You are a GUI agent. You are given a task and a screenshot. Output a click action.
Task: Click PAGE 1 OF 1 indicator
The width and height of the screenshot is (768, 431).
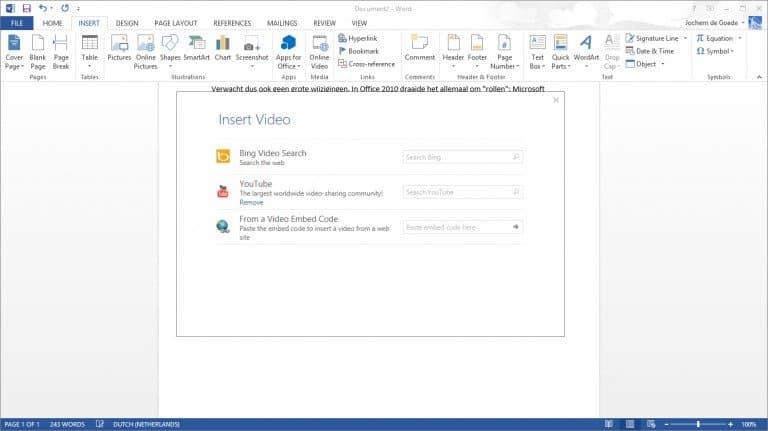tap(22, 424)
